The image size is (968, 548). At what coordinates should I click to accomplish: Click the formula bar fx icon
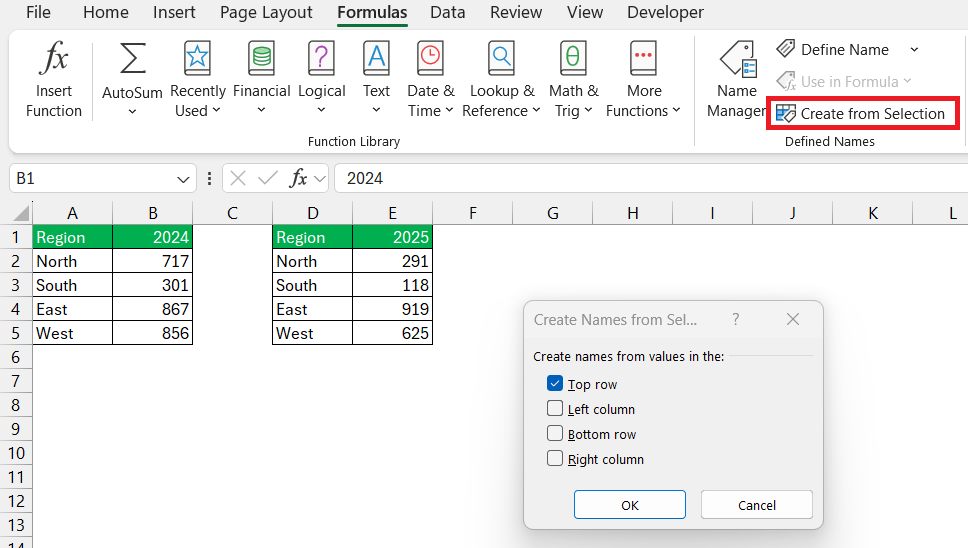(x=298, y=178)
